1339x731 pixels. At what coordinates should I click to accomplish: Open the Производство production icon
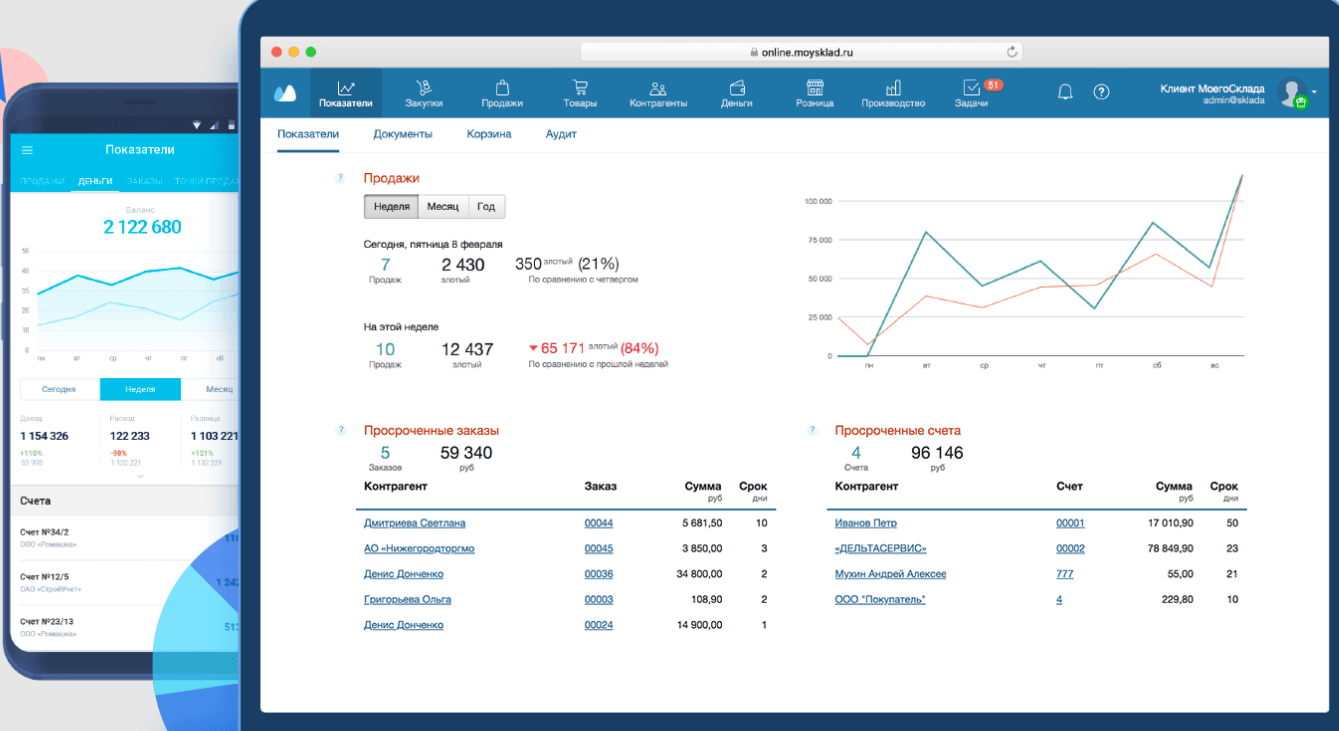[893, 89]
